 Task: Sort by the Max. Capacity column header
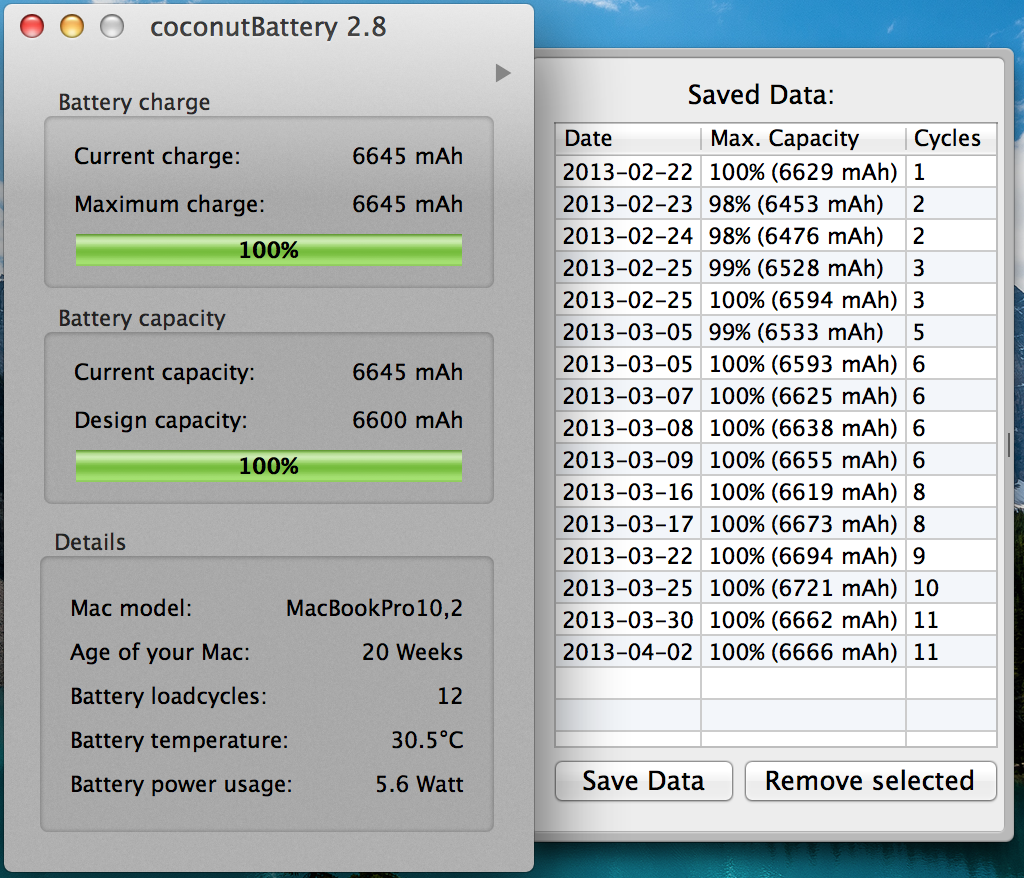[x=803, y=138]
